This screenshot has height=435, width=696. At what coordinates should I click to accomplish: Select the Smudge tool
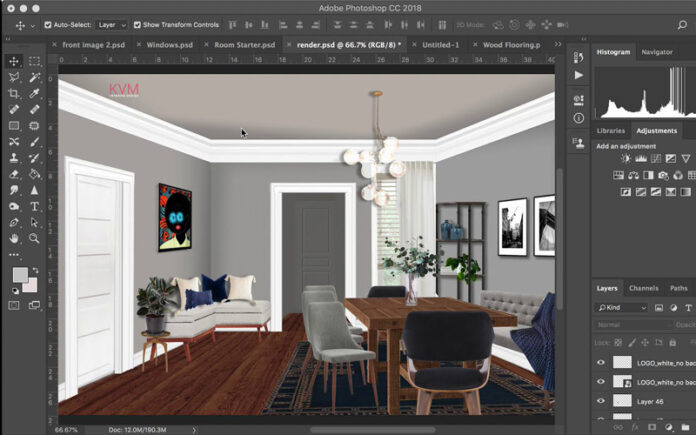[x=14, y=190]
